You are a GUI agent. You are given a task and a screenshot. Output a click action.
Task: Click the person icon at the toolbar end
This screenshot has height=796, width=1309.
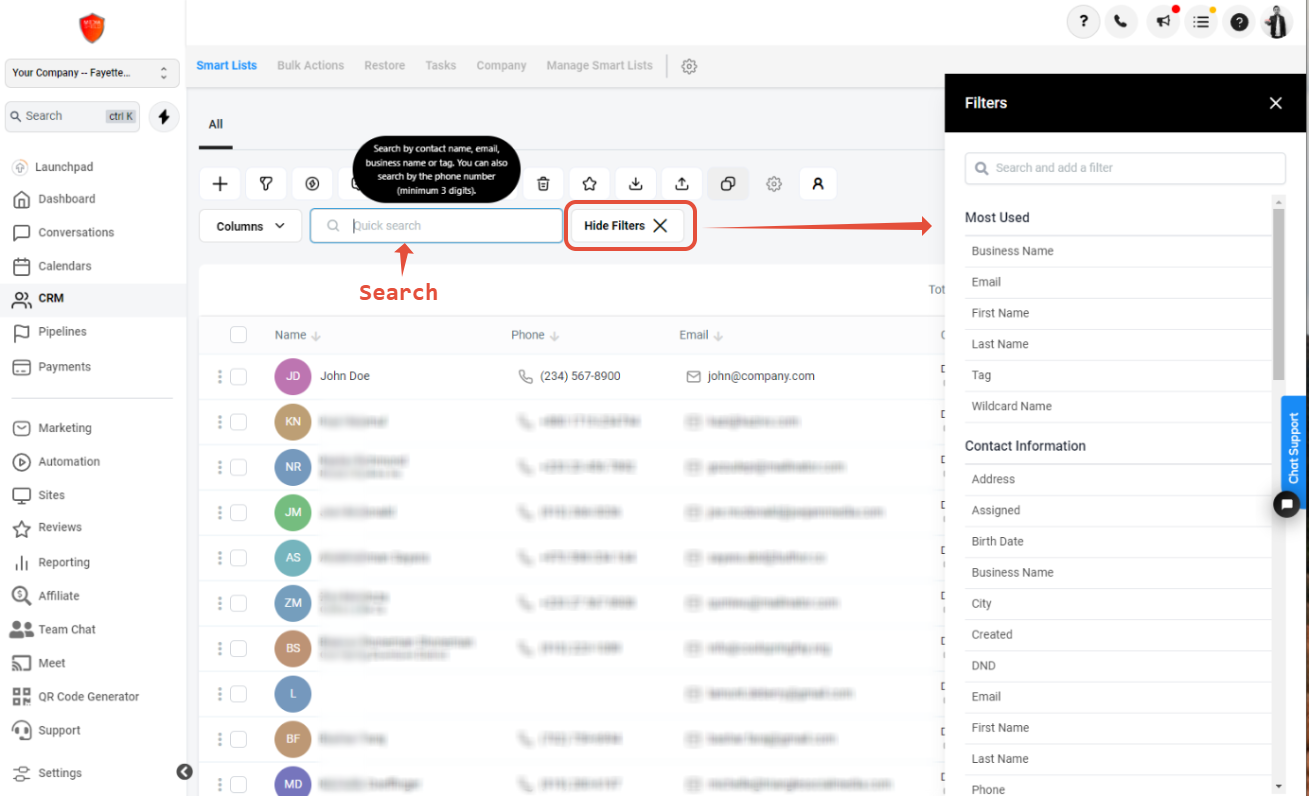pos(818,184)
